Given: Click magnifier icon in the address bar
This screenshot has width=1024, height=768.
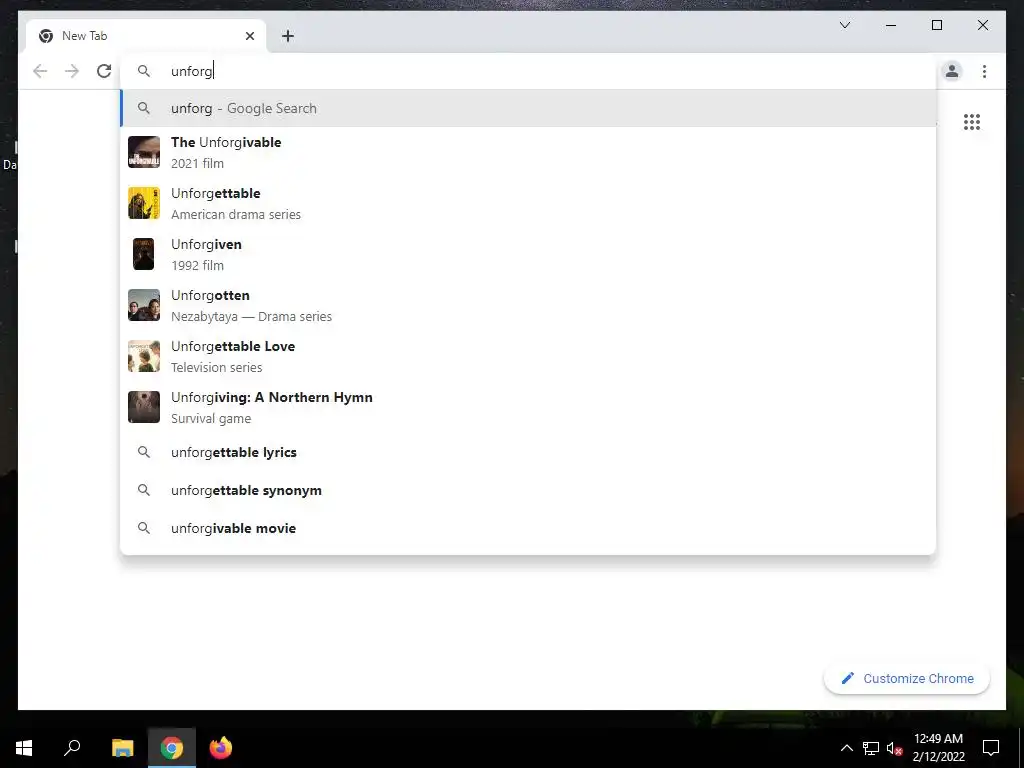Looking at the screenshot, I should coord(144,71).
